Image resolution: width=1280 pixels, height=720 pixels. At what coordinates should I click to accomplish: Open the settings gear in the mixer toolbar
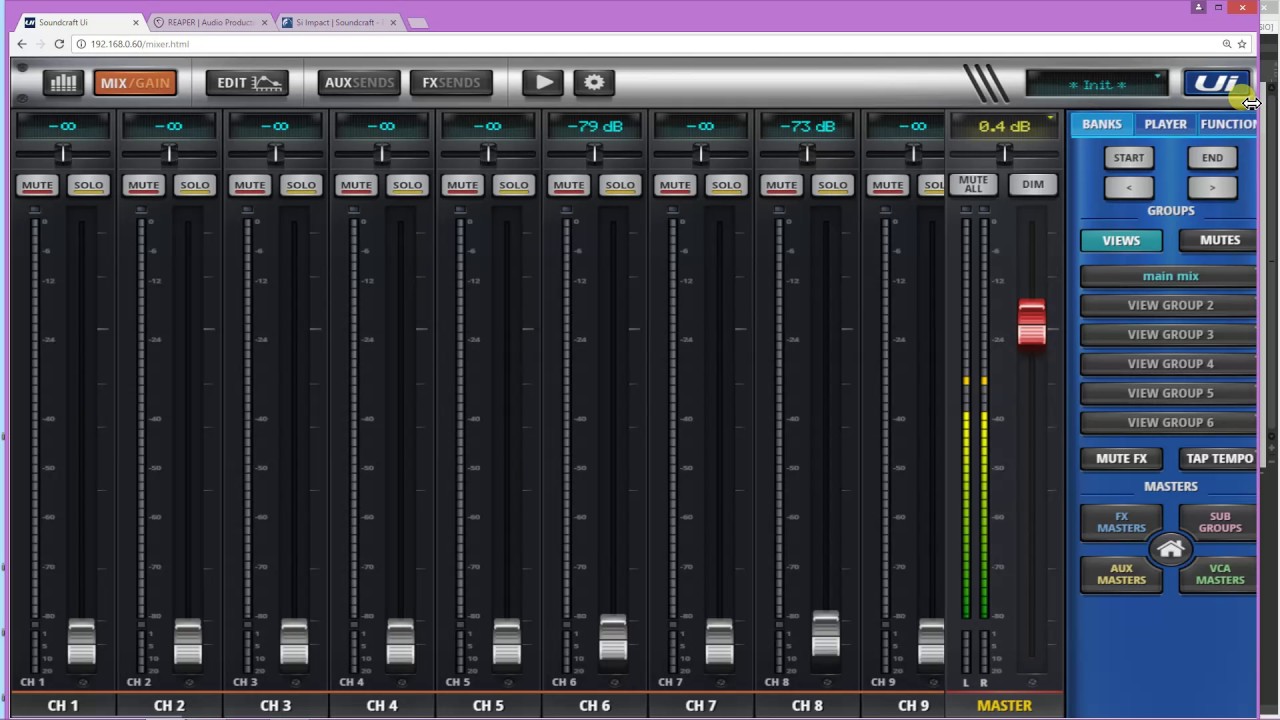tap(594, 83)
